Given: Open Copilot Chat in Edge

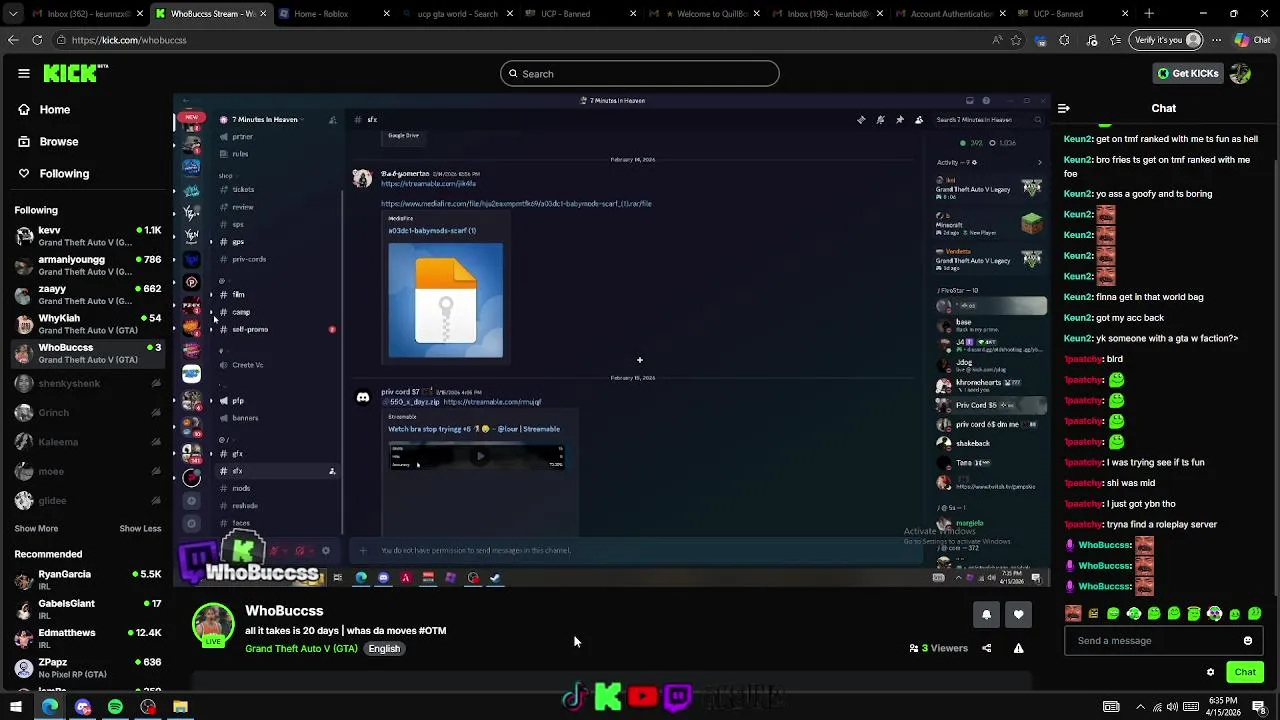Looking at the screenshot, I should (1254, 40).
